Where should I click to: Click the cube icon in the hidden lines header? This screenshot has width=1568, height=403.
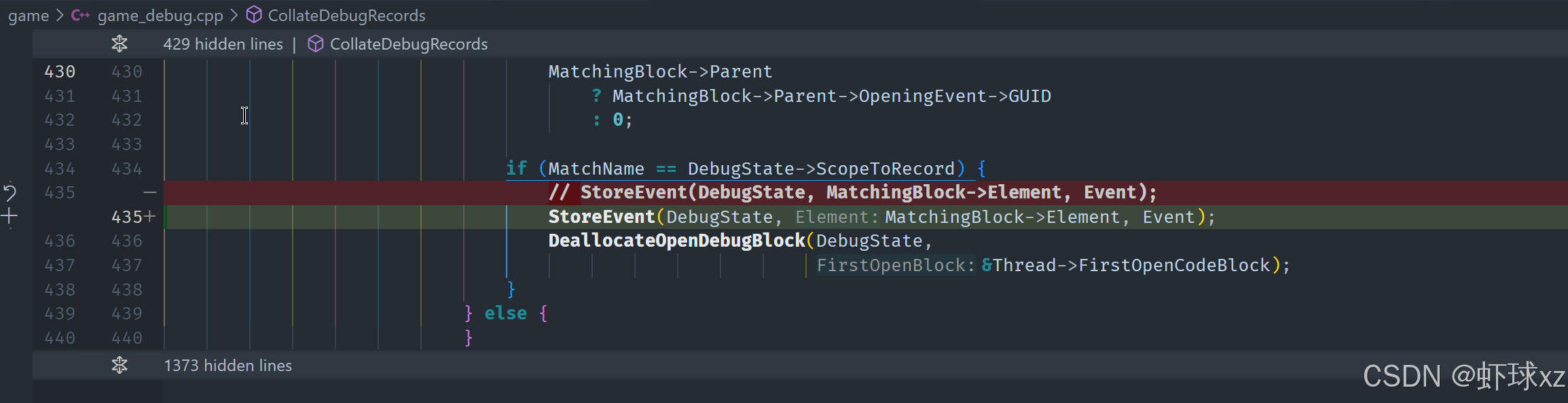pyautogui.click(x=315, y=44)
